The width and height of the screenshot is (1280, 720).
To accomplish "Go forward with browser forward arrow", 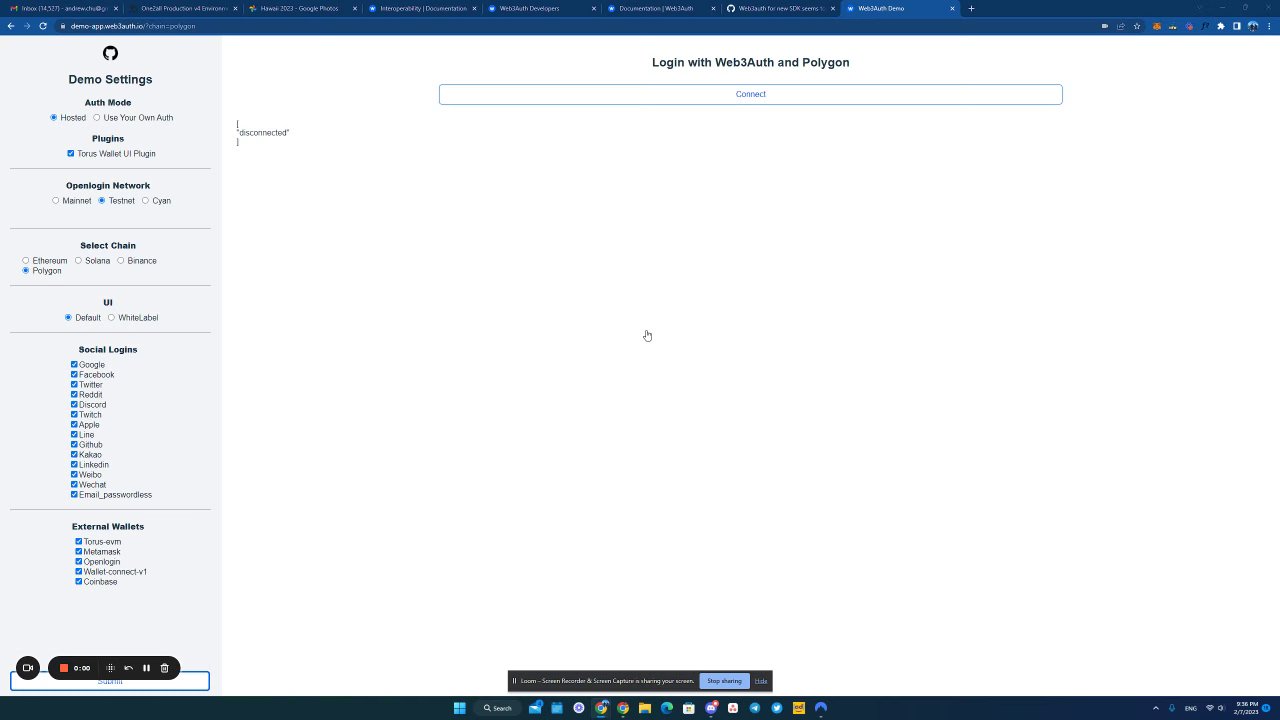I will pyautogui.click(x=27, y=26).
